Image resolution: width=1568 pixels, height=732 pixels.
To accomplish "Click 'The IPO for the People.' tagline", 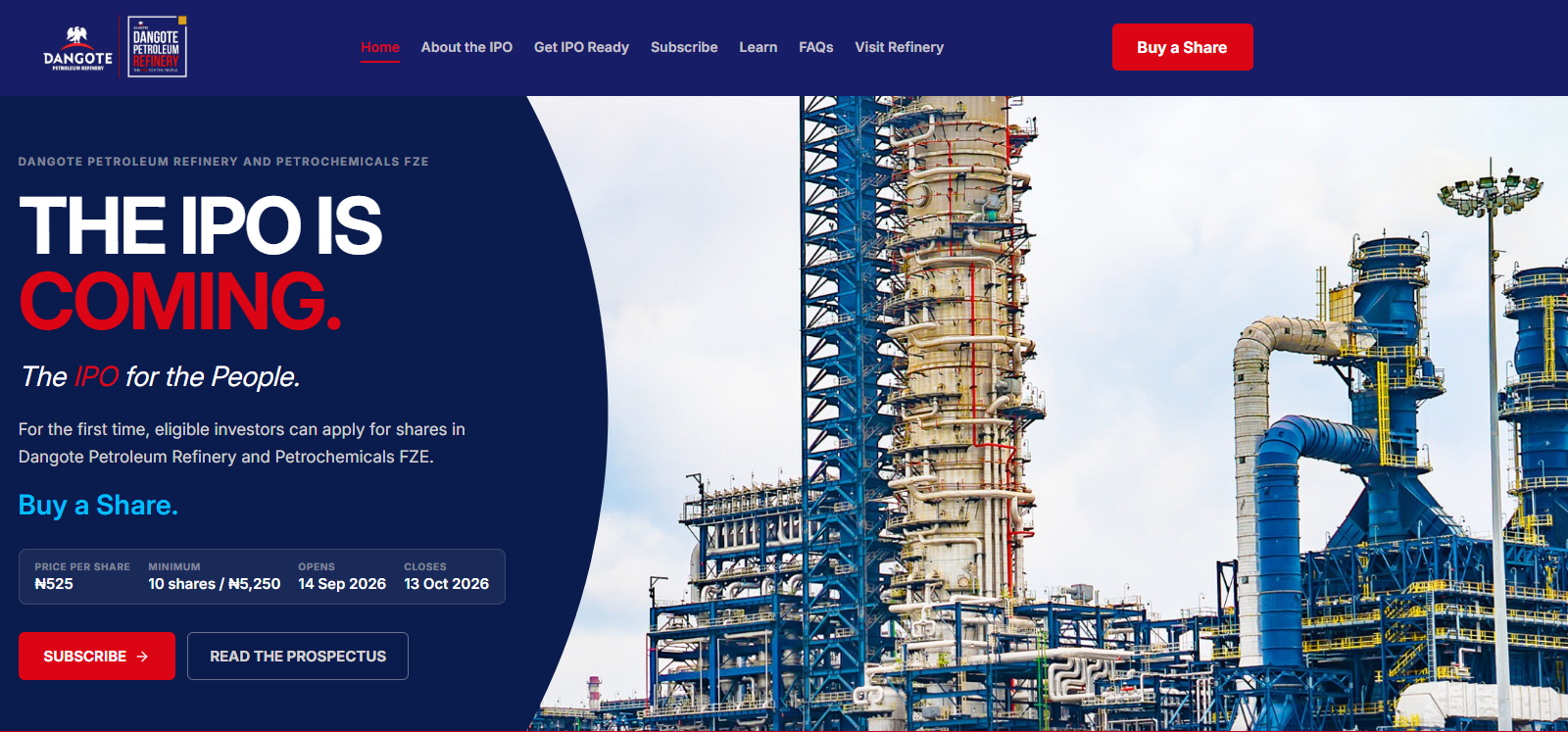I will (x=161, y=377).
